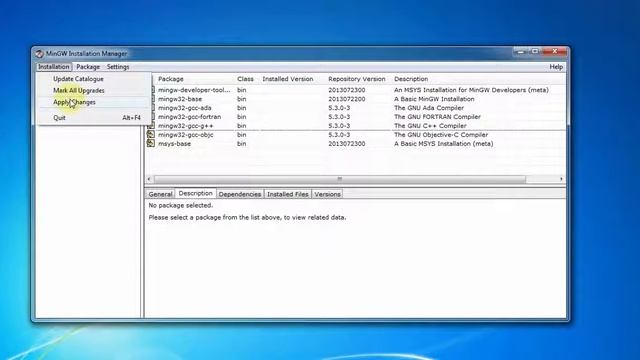Open the Package menu
640x360 pixels.
[88, 67]
